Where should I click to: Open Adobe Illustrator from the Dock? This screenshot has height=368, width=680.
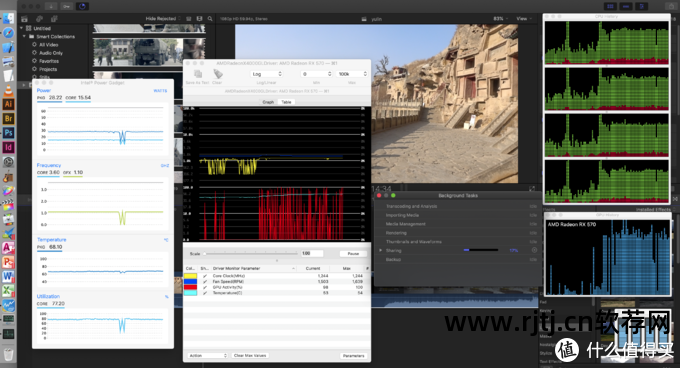click(8, 104)
